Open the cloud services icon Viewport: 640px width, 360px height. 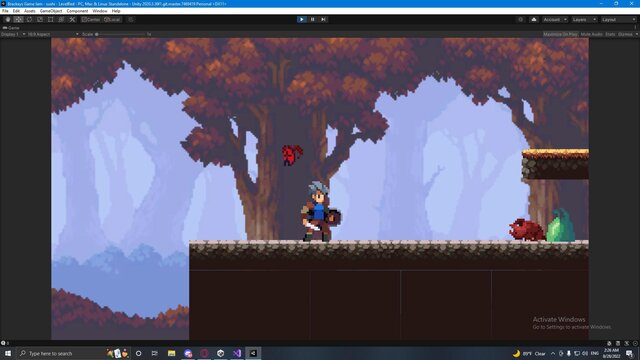(533, 20)
